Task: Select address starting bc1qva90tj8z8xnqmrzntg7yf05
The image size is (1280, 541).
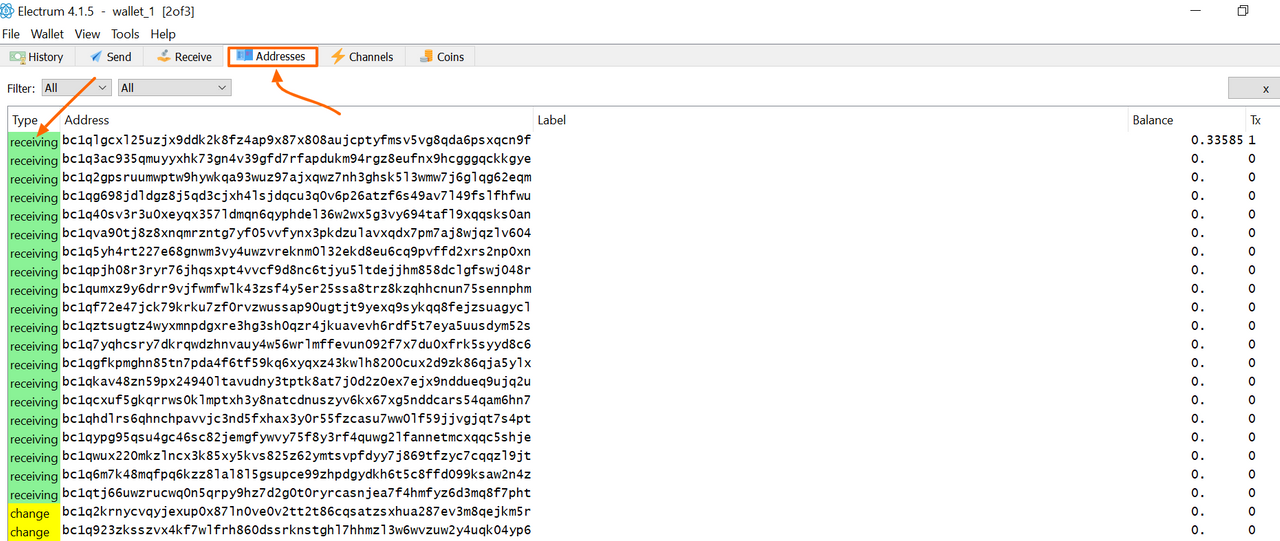Action: tap(297, 234)
